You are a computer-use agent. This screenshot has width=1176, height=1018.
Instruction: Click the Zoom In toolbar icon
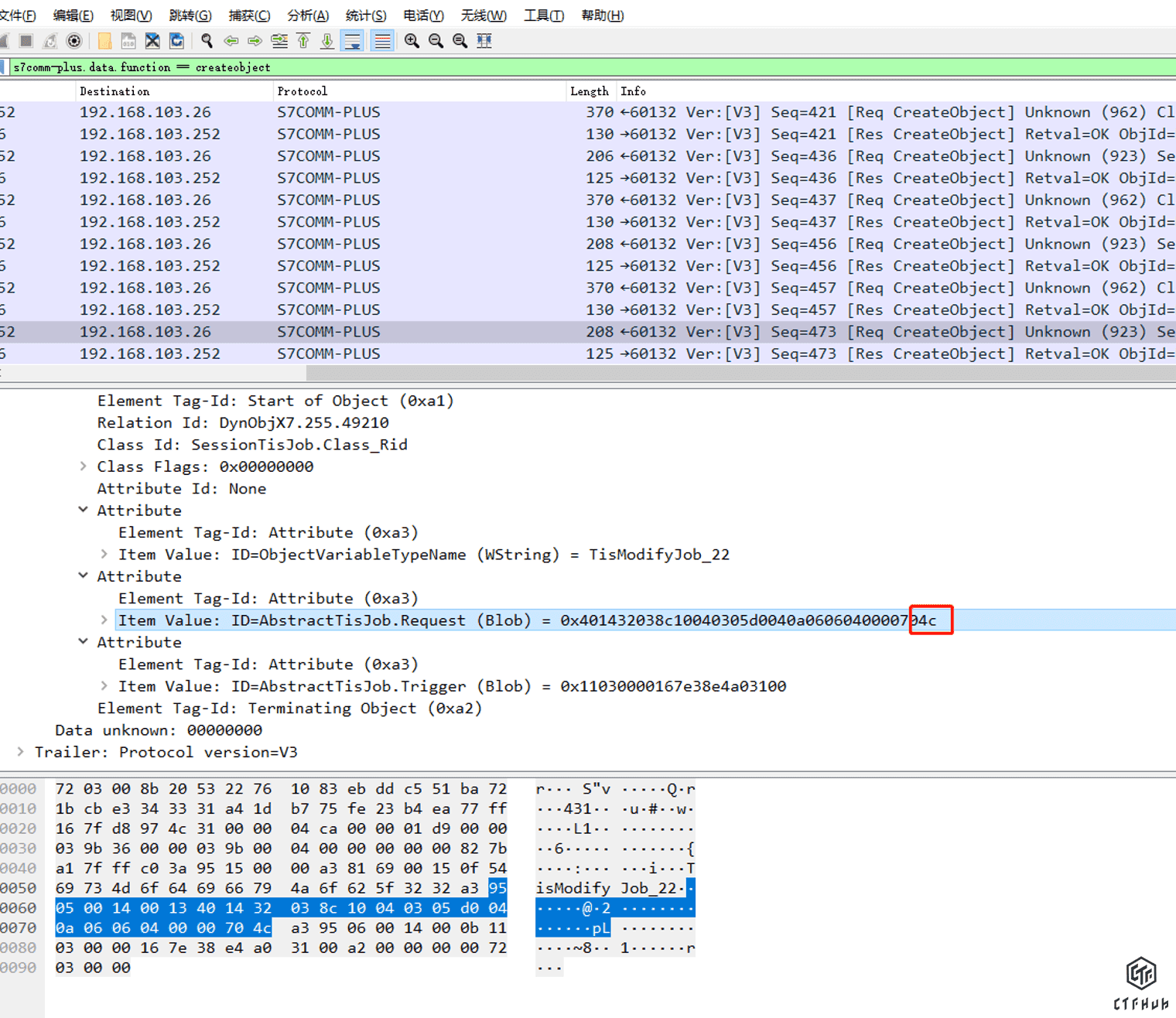[412, 41]
